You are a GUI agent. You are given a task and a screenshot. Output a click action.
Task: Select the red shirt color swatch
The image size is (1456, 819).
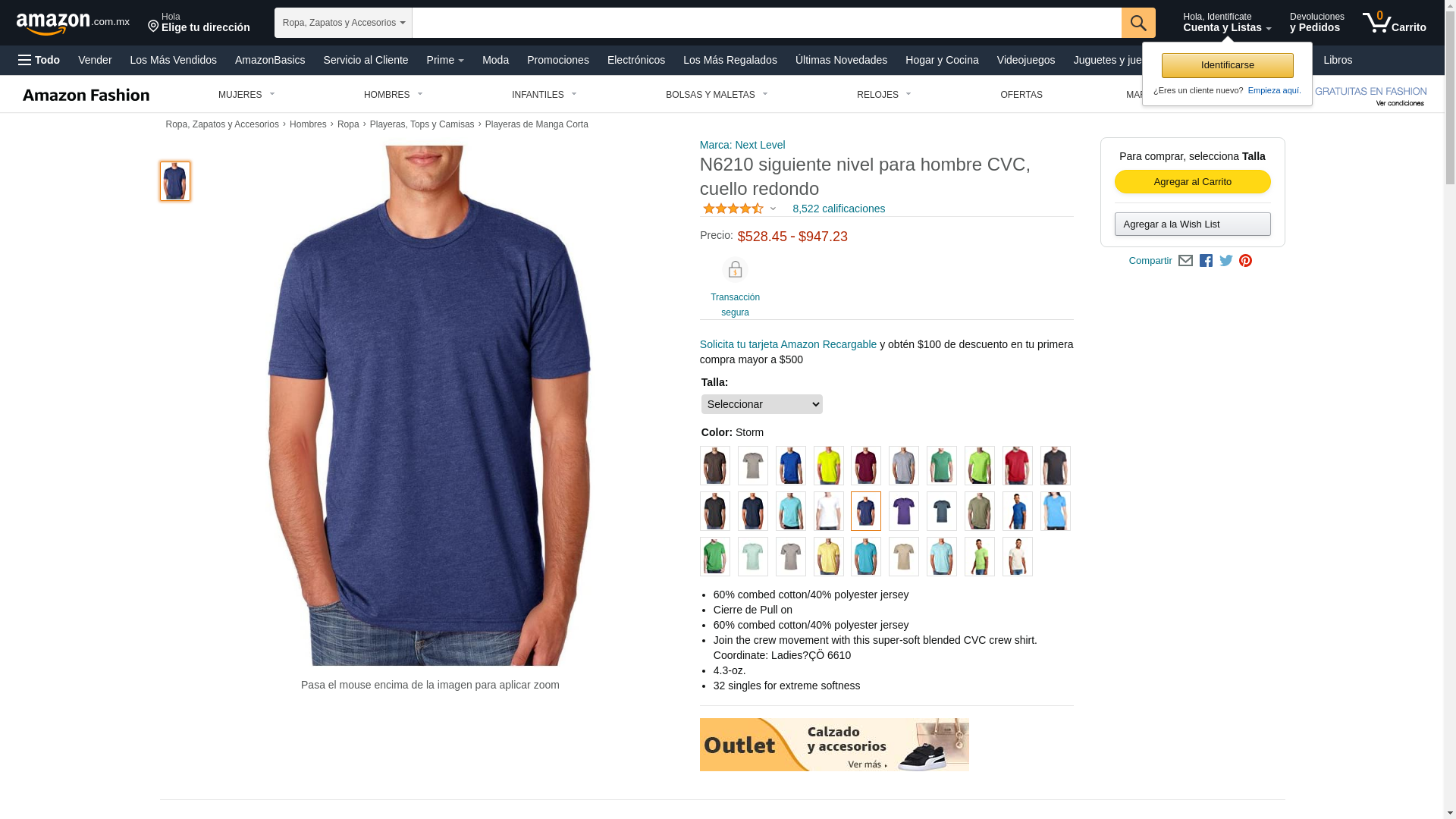[1017, 466]
